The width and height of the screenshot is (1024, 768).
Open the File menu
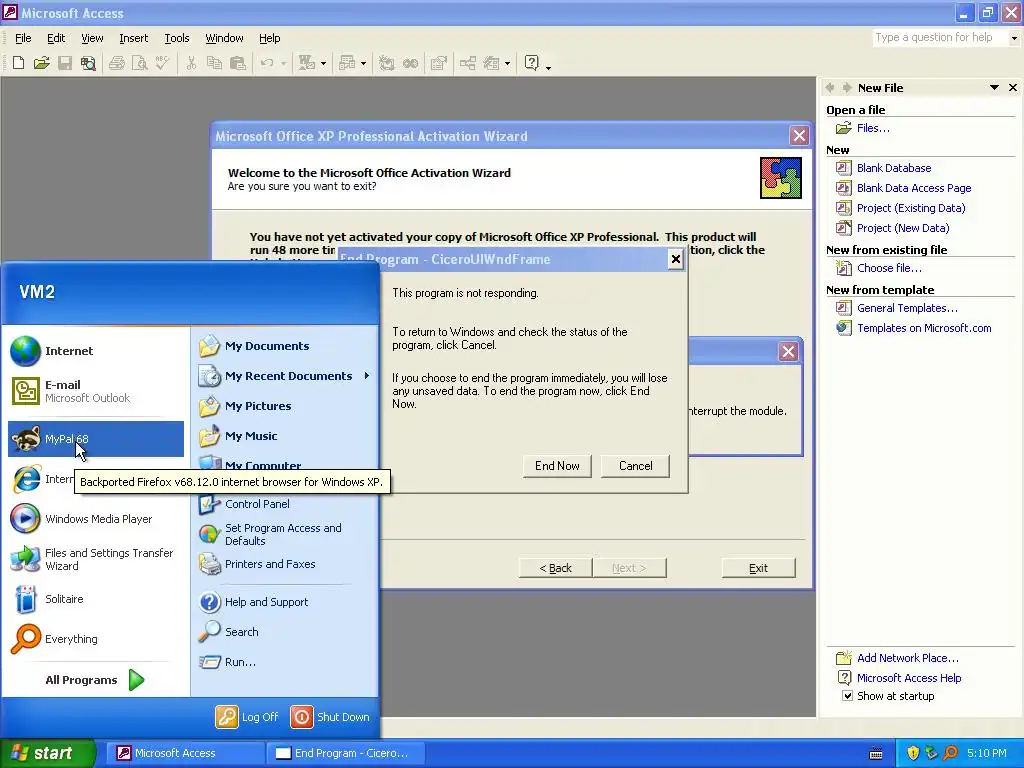point(23,38)
